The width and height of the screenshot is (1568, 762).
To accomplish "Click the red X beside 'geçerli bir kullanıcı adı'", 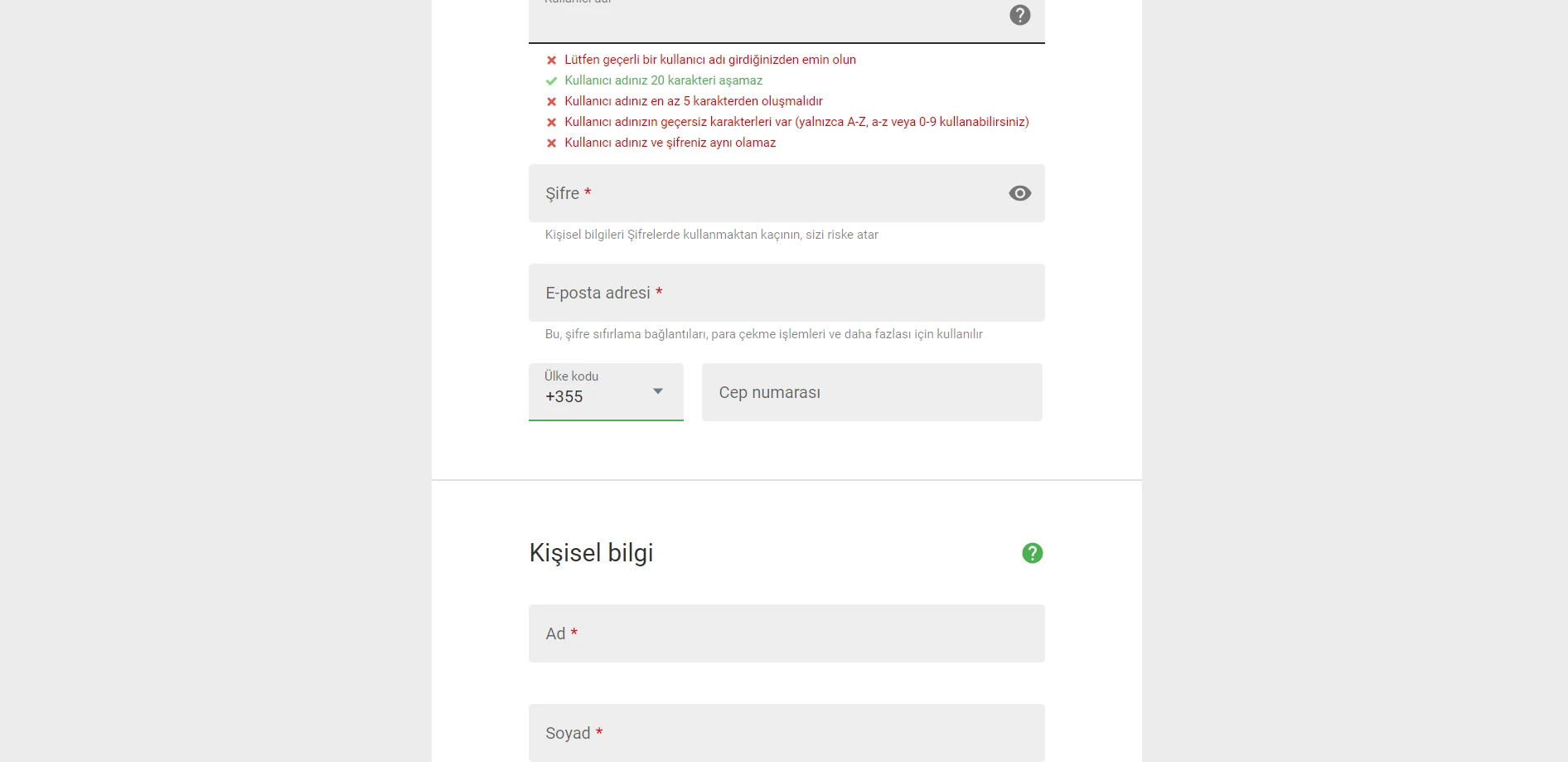I will click(551, 60).
